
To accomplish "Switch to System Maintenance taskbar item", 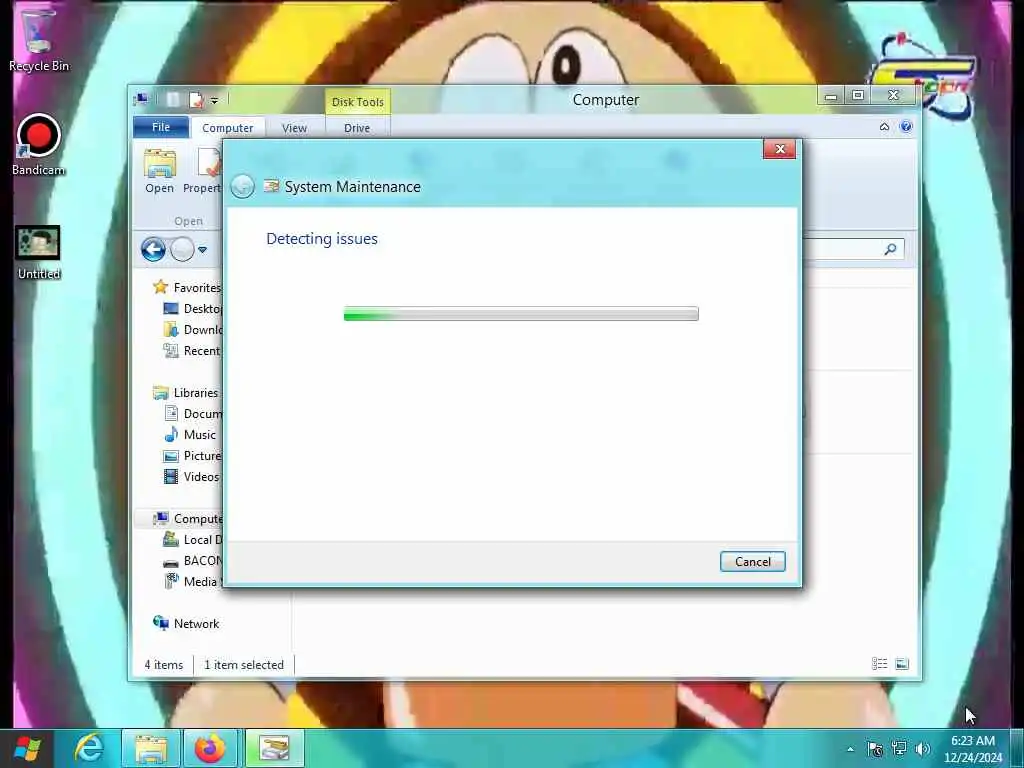I will pyautogui.click(x=274, y=748).
